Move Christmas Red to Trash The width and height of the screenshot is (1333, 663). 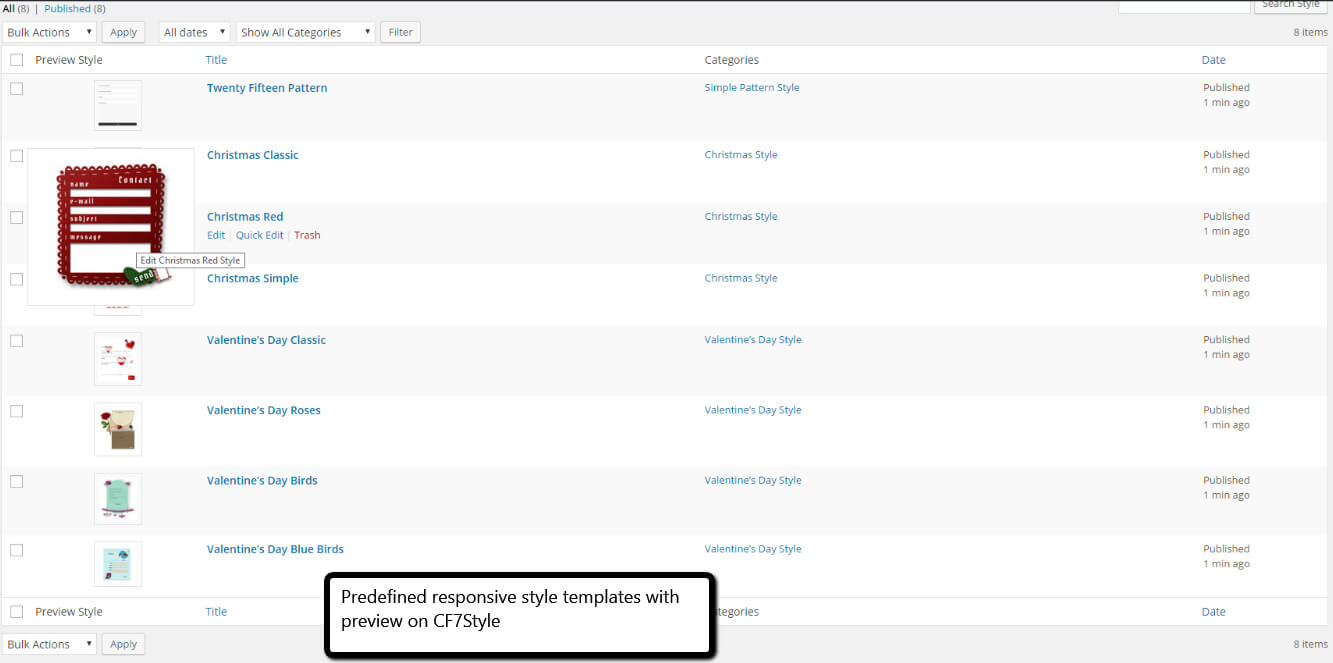pos(307,235)
